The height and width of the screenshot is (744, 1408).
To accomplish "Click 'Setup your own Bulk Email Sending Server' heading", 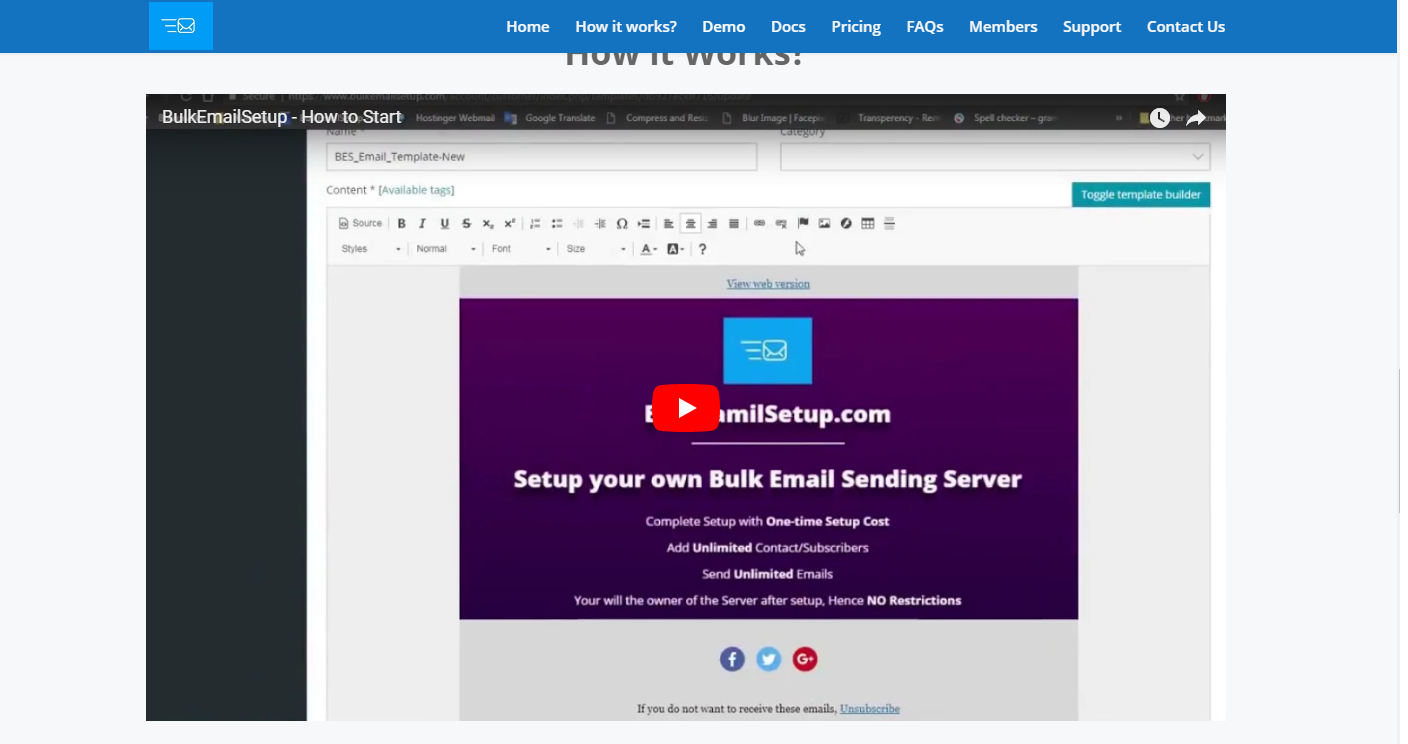I will pyautogui.click(x=768, y=479).
